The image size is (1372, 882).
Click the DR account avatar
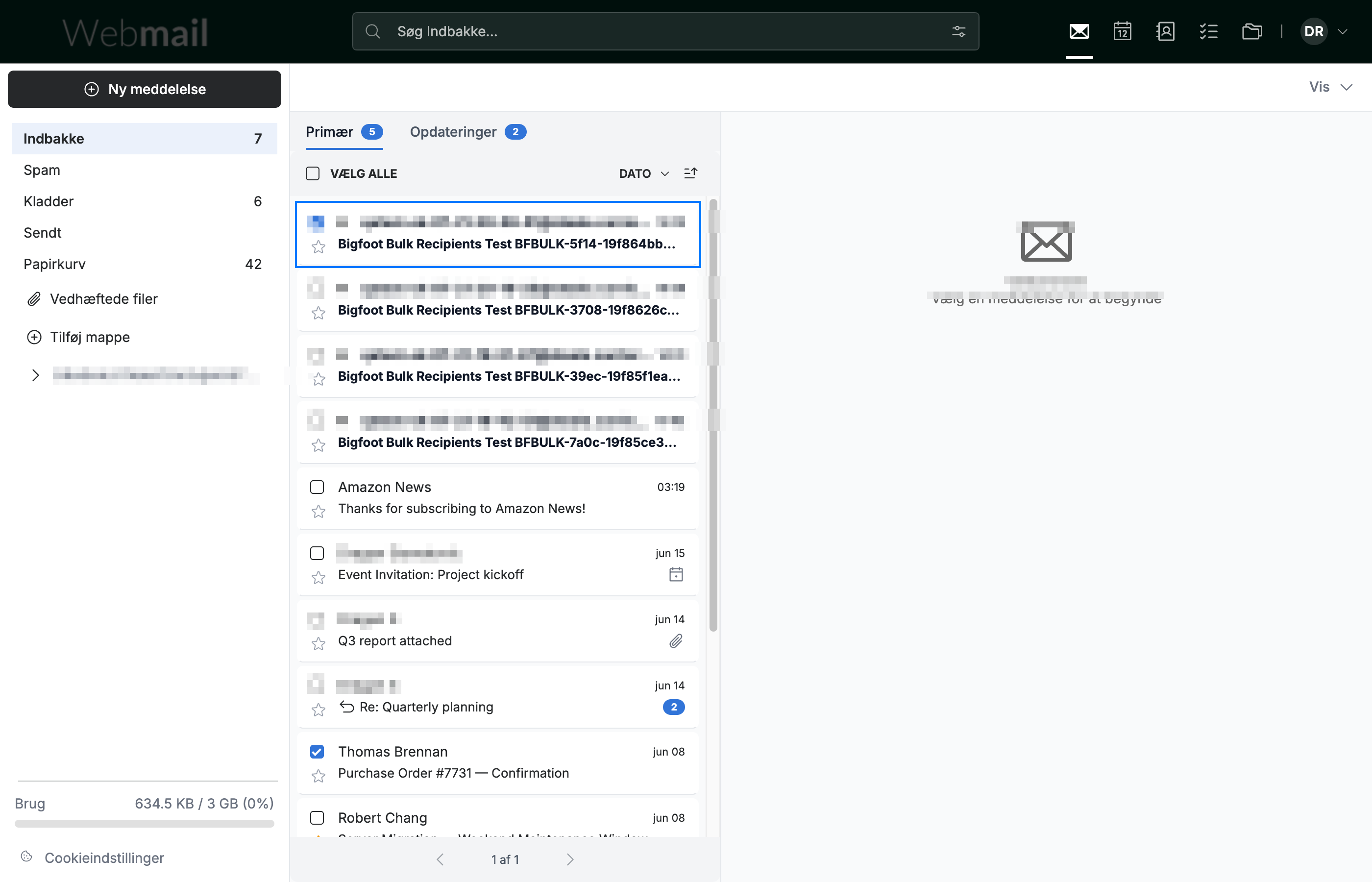pos(1314,31)
